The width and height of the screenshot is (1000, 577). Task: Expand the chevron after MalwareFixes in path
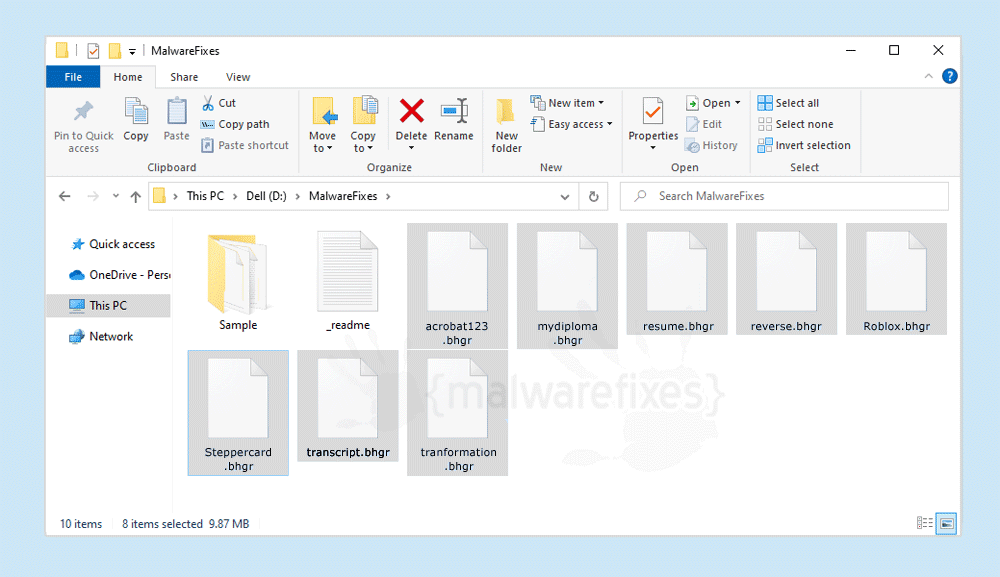tap(388, 196)
